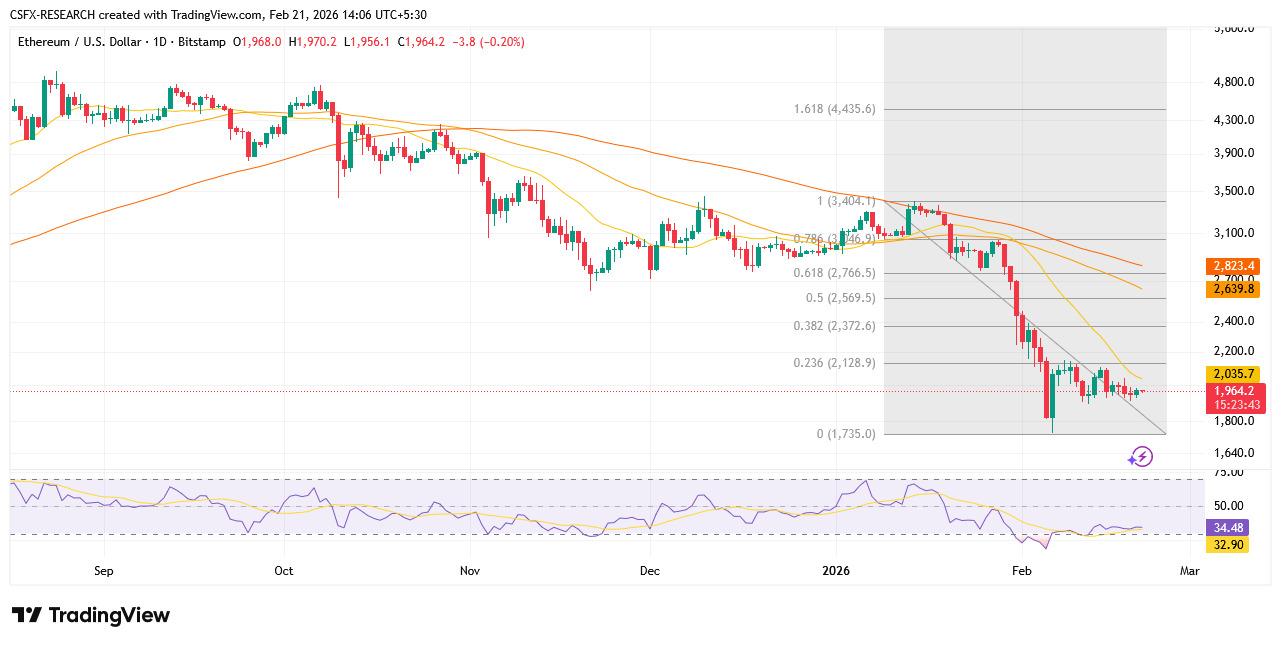
Task: Click the change value -3.8 (-0.20%)
Action: click(492, 42)
